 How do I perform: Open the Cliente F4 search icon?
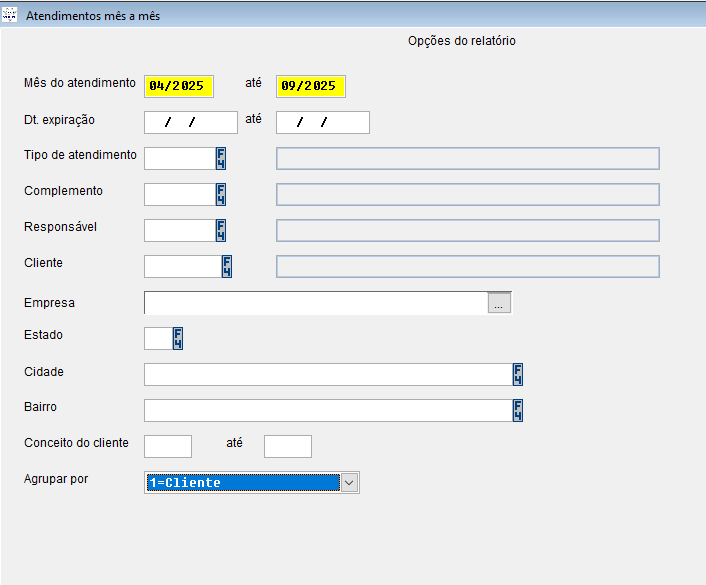(227, 266)
